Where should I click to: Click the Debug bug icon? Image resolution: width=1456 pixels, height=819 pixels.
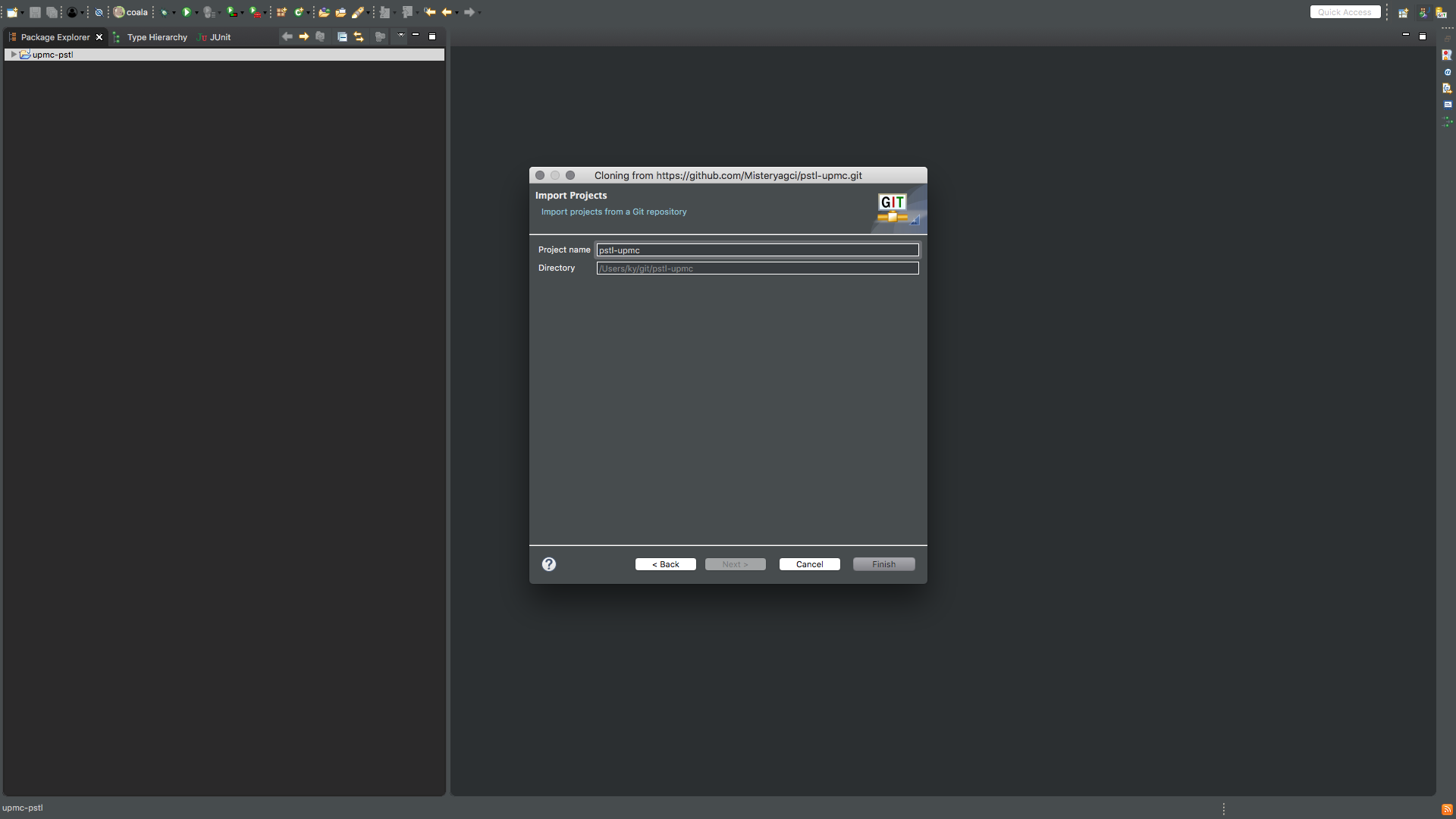coord(164,12)
